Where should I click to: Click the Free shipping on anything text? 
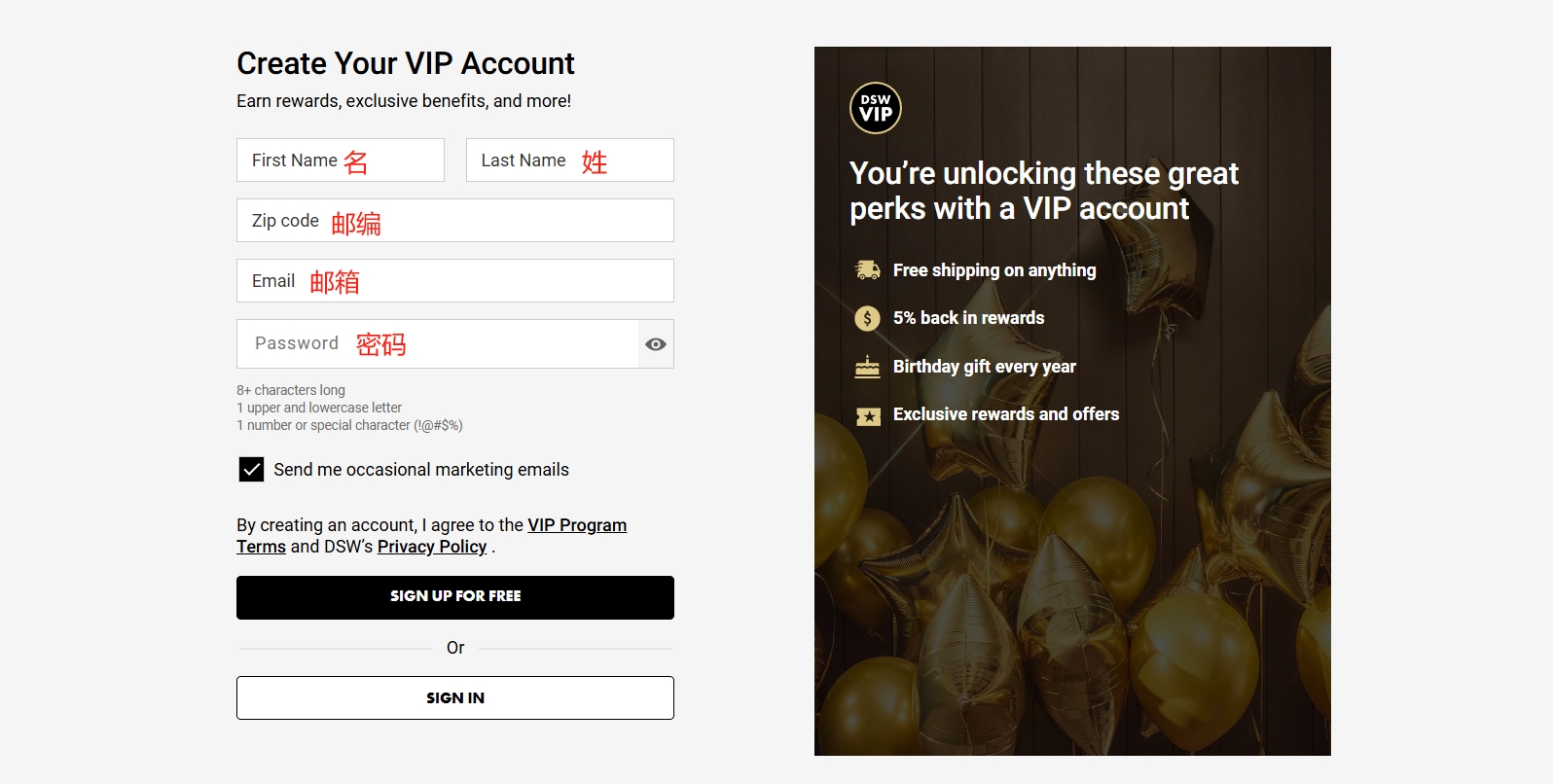coord(993,270)
